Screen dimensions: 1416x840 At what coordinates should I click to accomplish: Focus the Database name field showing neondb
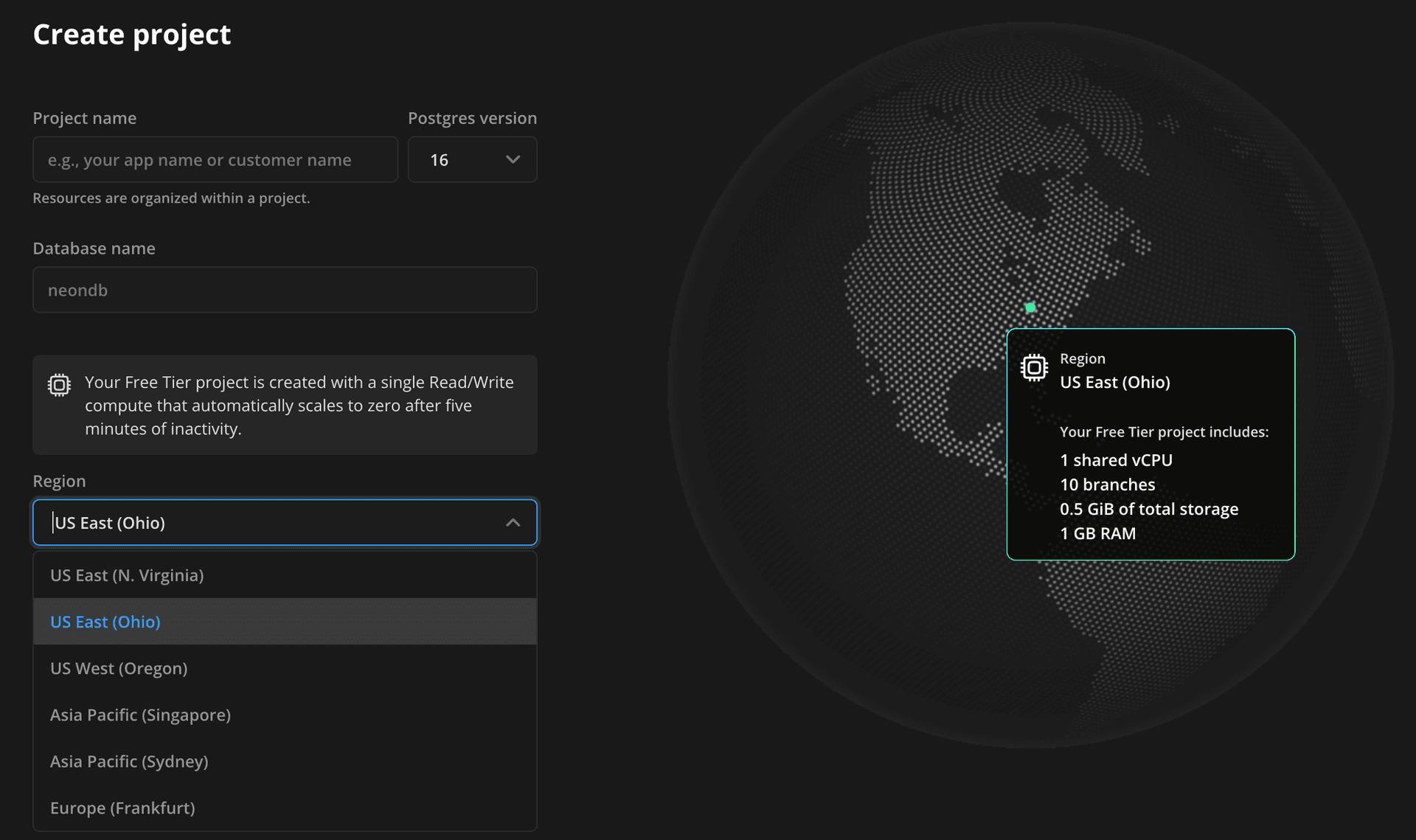point(285,290)
